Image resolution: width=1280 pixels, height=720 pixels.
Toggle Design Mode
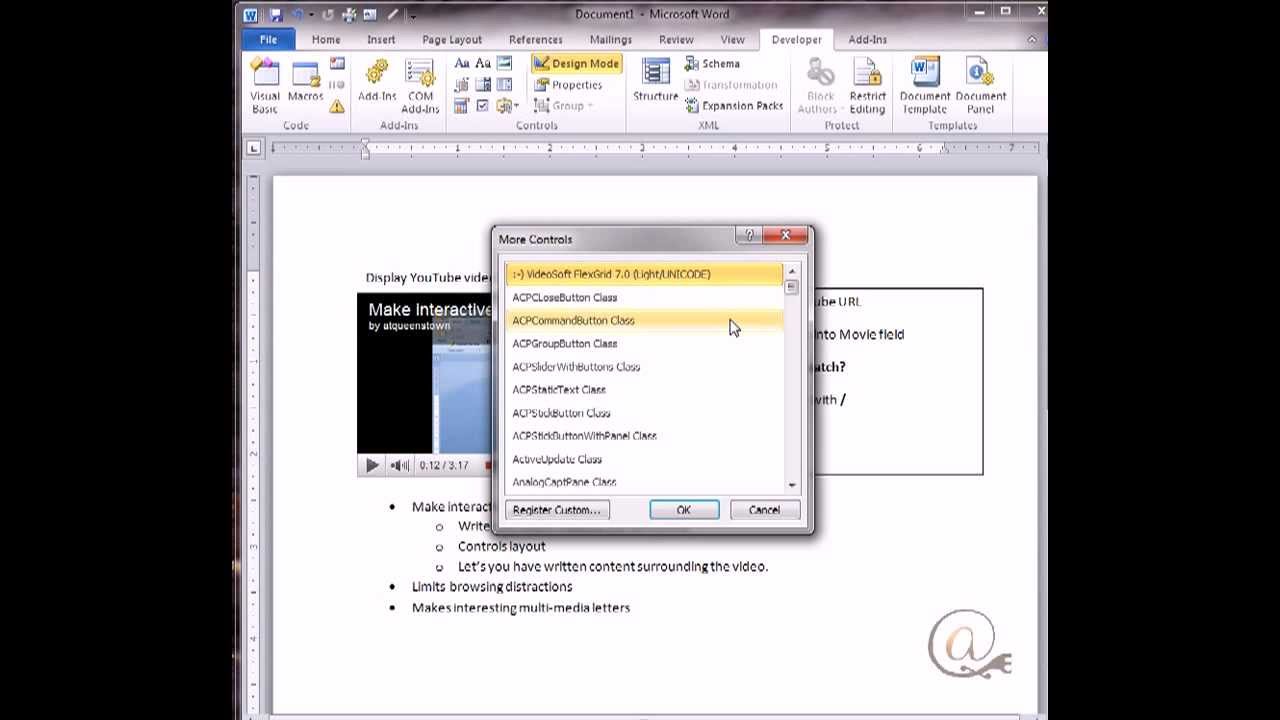[576, 64]
